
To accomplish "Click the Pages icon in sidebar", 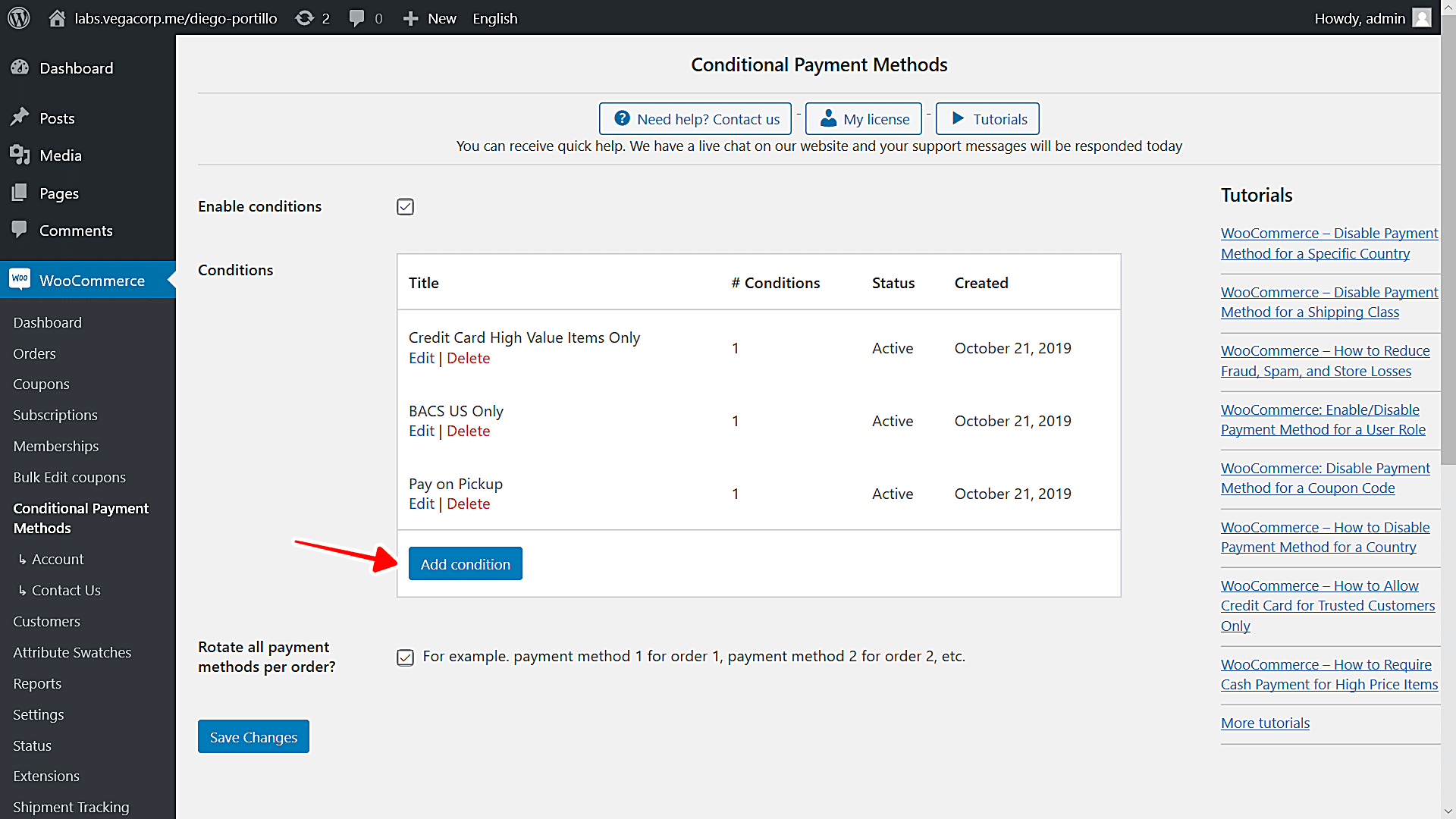I will [20, 193].
